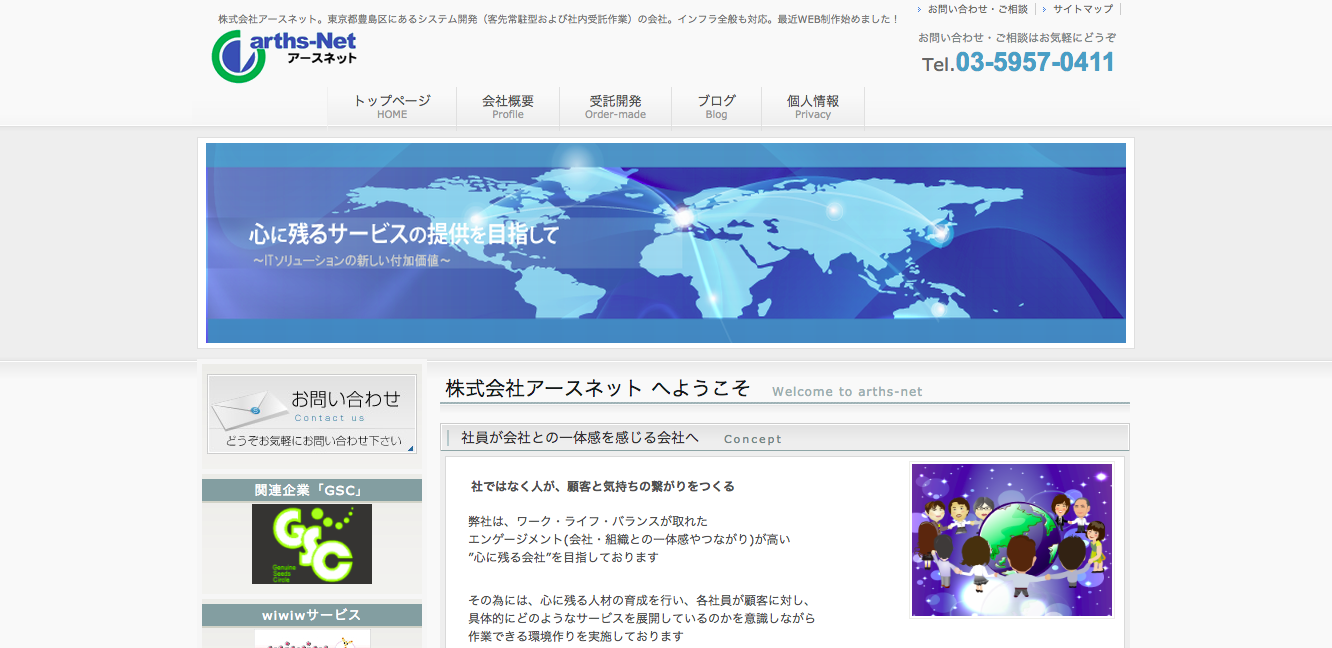Click the wiwiwサービス banner image
Viewport: 1332px width, 648px height.
click(x=311, y=640)
